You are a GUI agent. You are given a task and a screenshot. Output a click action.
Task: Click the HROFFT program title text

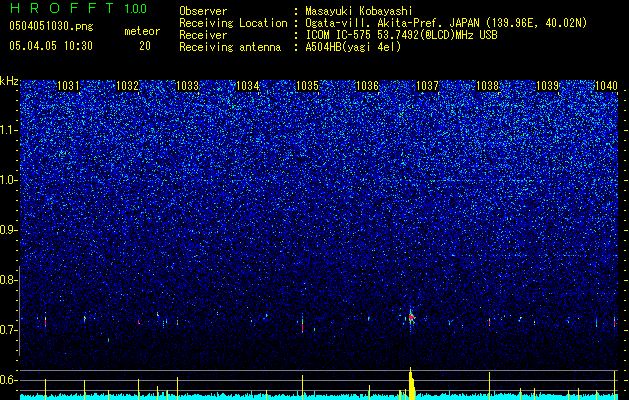click(62, 8)
